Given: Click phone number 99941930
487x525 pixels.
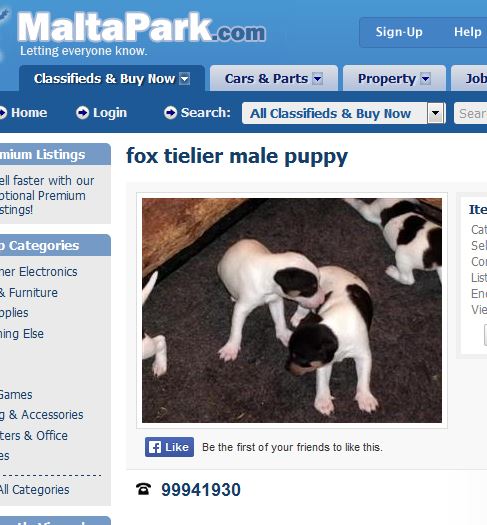Looking at the screenshot, I should pyautogui.click(x=201, y=490).
